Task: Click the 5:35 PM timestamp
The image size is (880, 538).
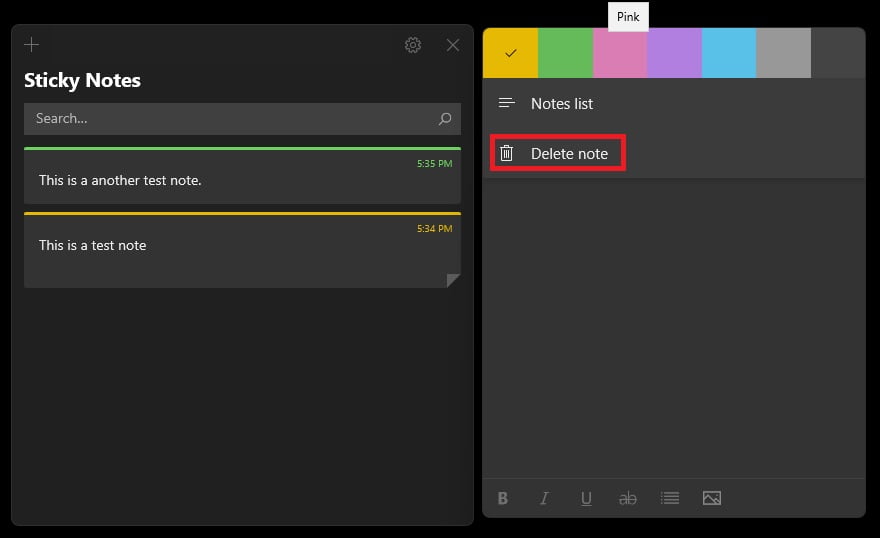Action: pos(434,164)
